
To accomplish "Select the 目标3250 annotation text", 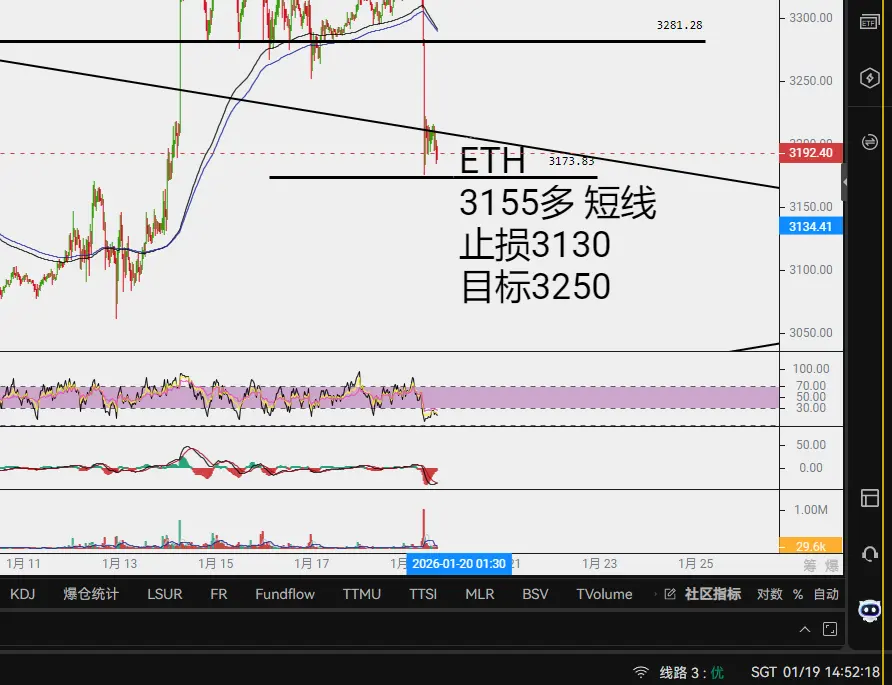I will pyautogui.click(x=535, y=286).
